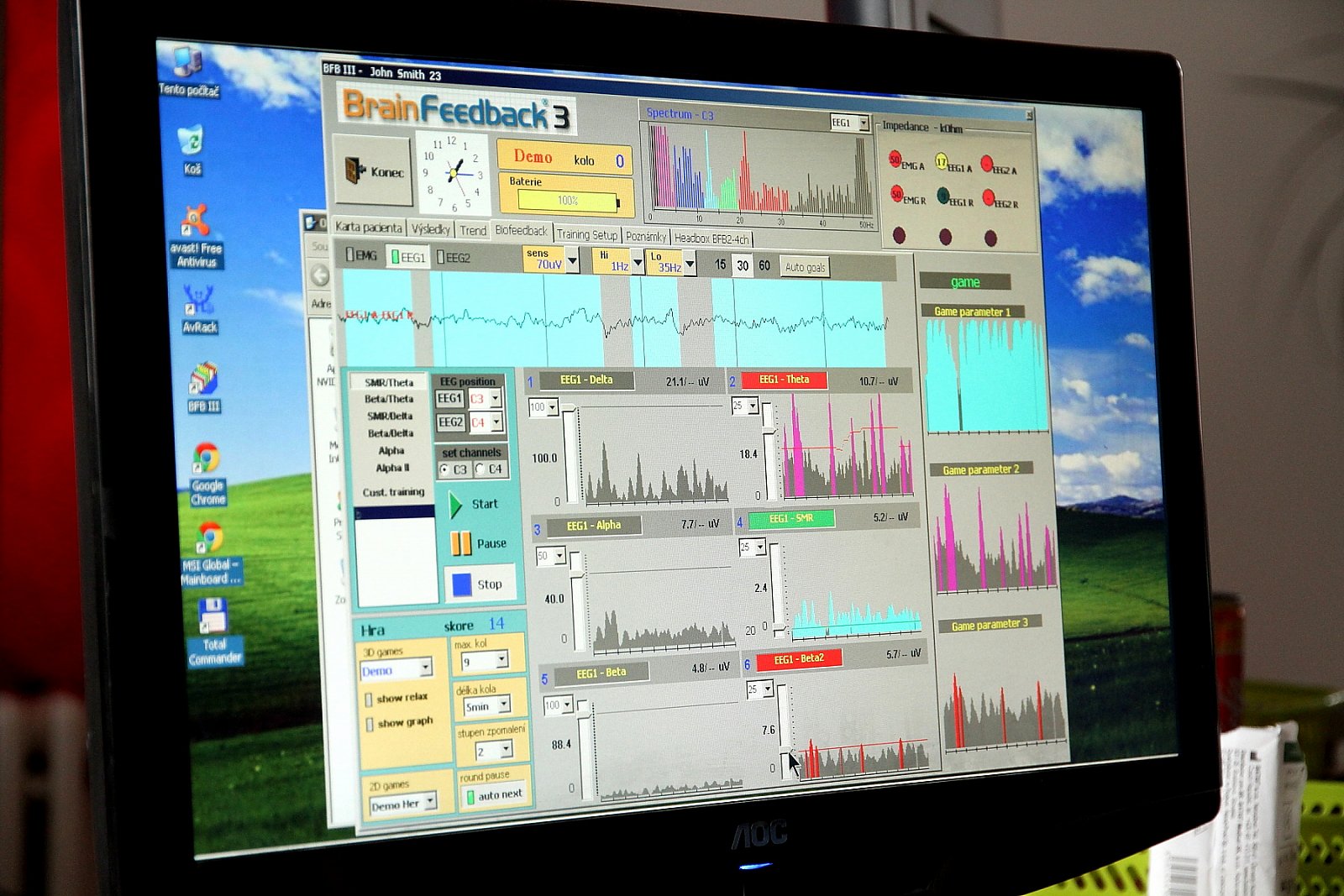
Task: Select the C4 set channels radio
Action: [480, 469]
